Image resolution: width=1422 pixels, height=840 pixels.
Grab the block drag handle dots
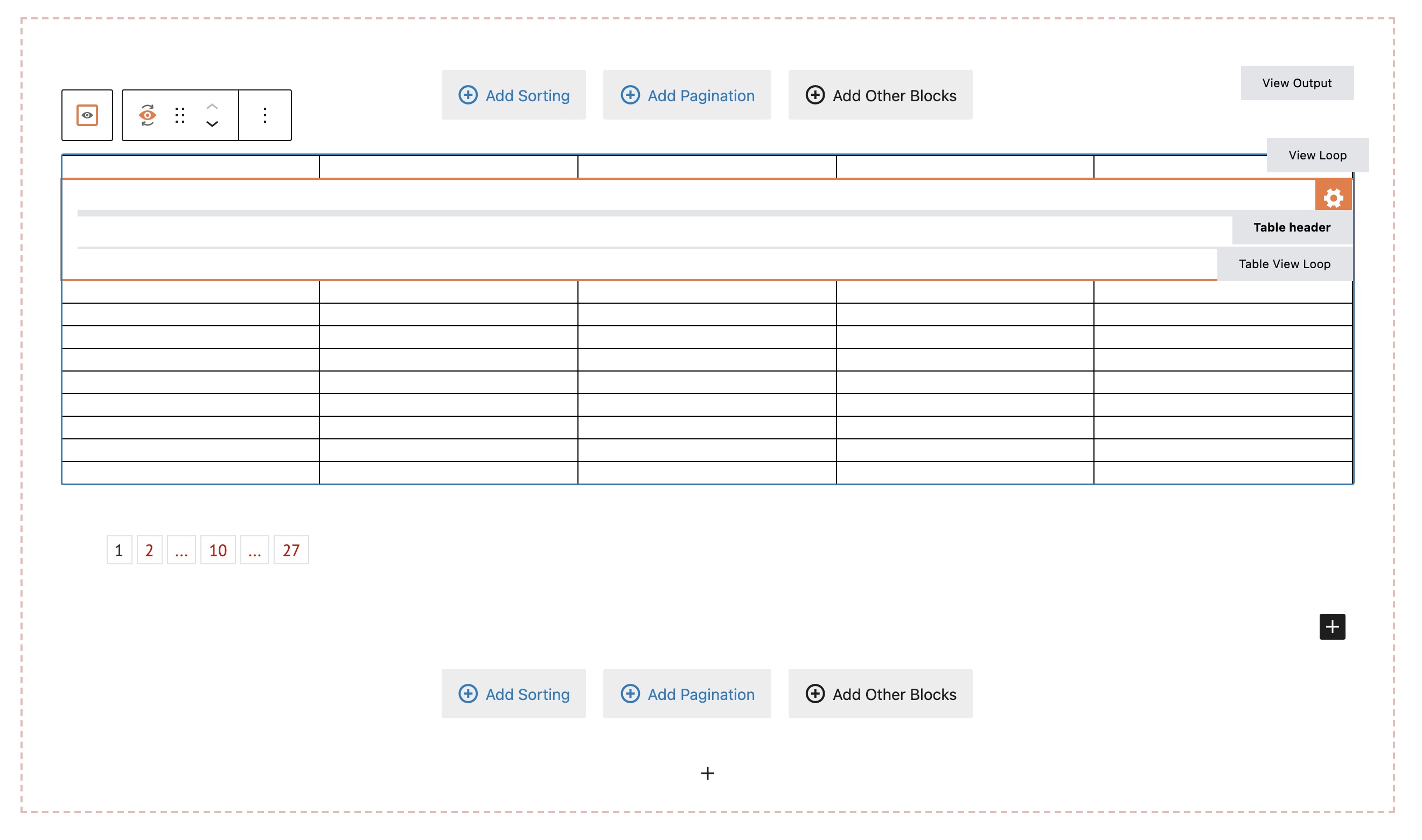[x=180, y=115]
